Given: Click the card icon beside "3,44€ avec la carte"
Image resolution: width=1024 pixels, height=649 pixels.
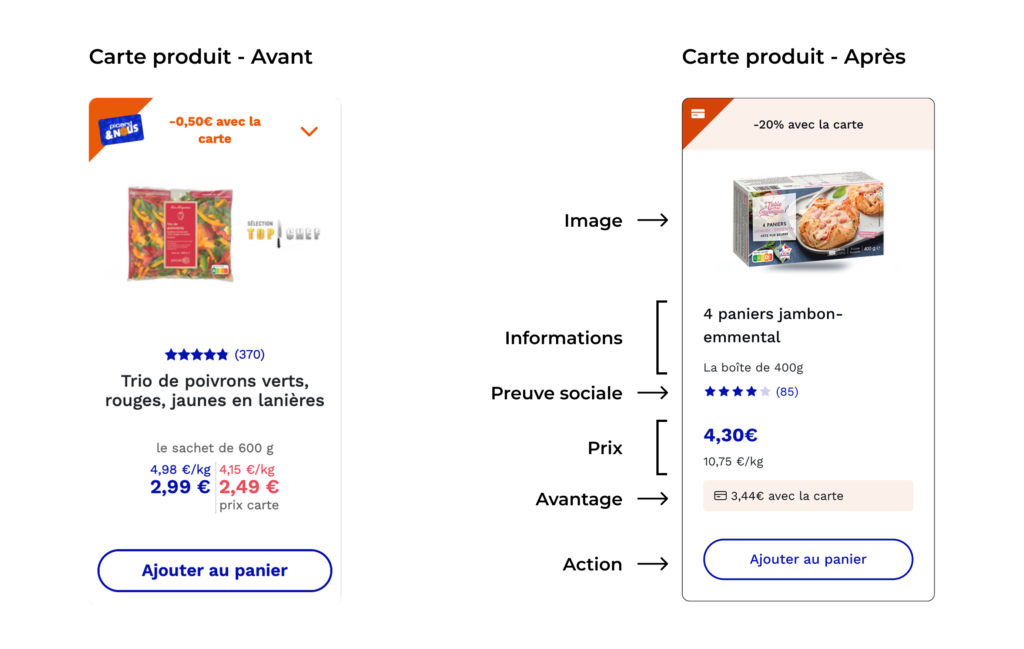Looking at the screenshot, I should coord(719,495).
